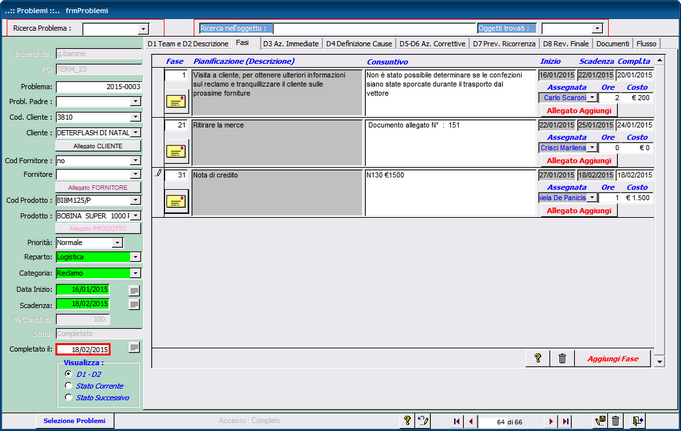Open the Categoria Reclamo dropdown
This screenshot has height=431, width=681.
pyautogui.click(x=136, y=273)
